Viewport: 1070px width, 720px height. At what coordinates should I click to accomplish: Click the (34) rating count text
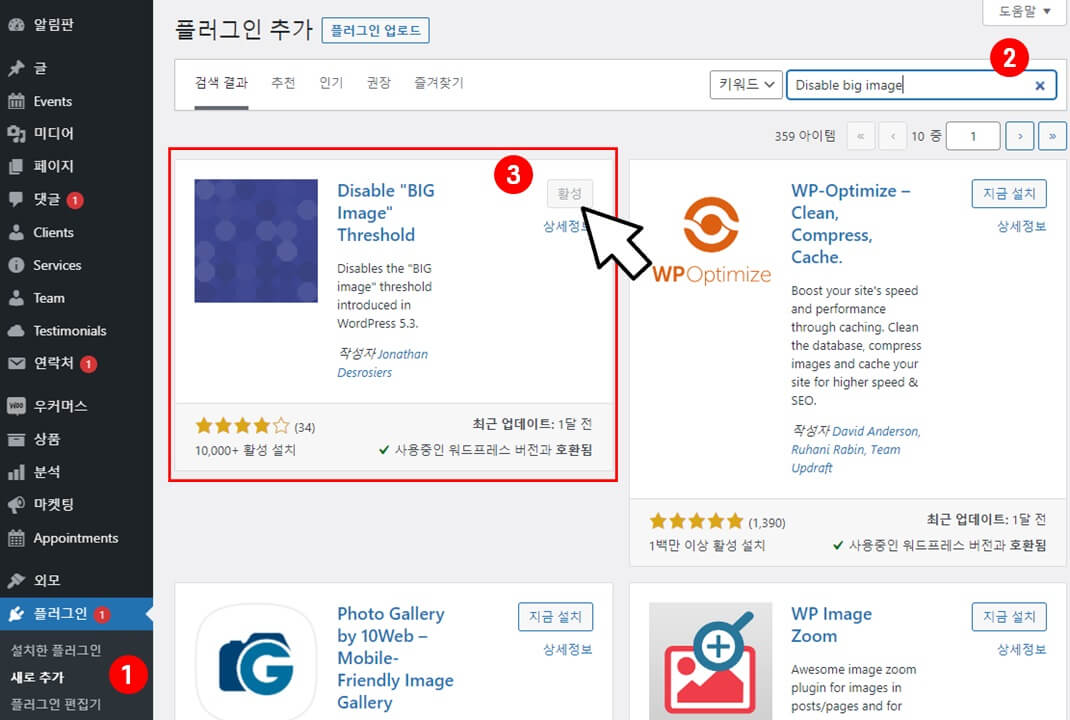304,428
